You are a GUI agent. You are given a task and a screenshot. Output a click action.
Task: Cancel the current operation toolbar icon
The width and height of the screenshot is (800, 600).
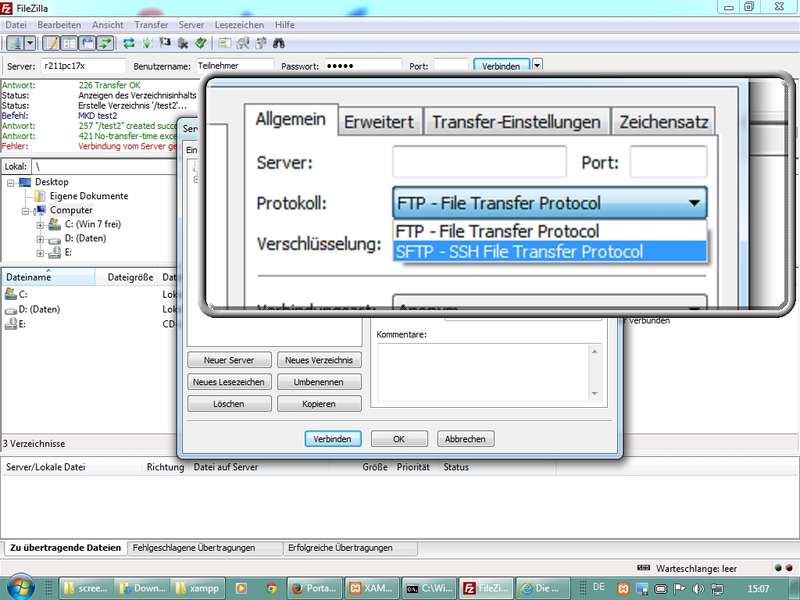(165, 43)
